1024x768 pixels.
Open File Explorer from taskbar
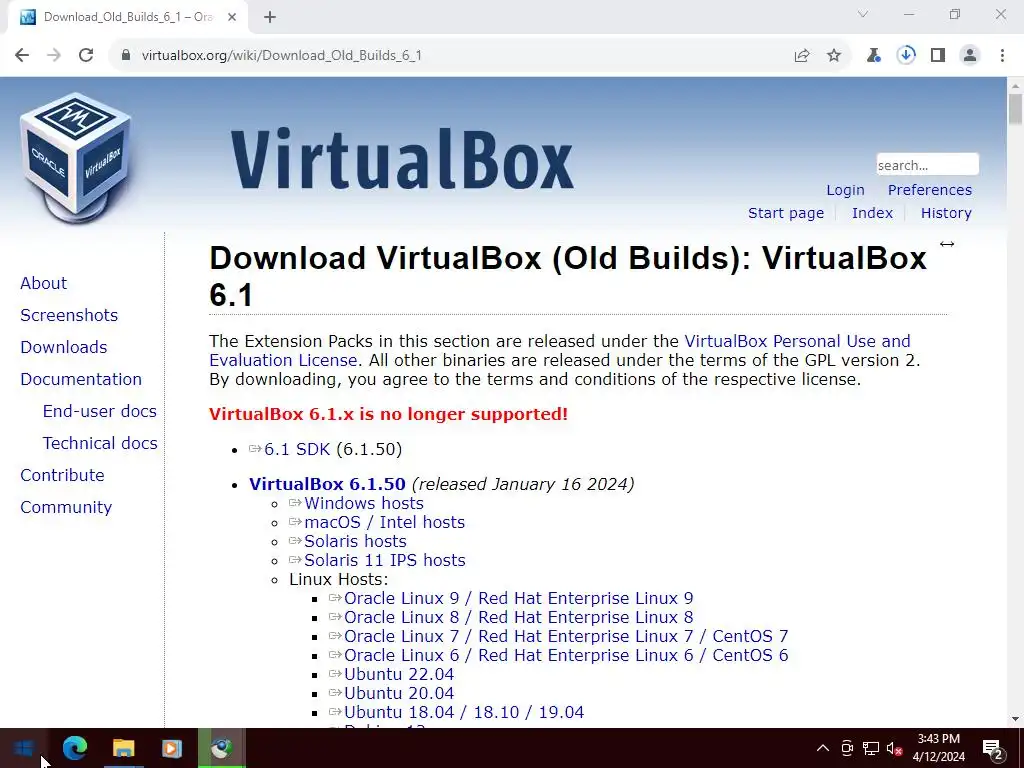pos(123,748)
